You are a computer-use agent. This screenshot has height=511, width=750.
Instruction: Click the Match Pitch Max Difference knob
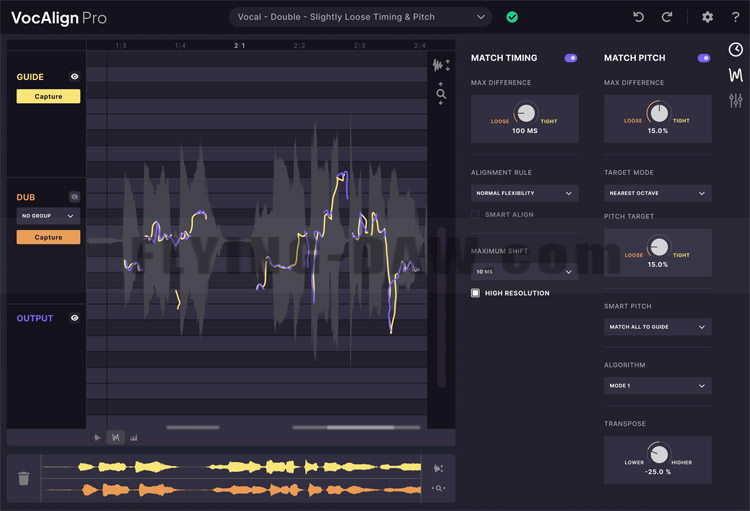point(659,113)
